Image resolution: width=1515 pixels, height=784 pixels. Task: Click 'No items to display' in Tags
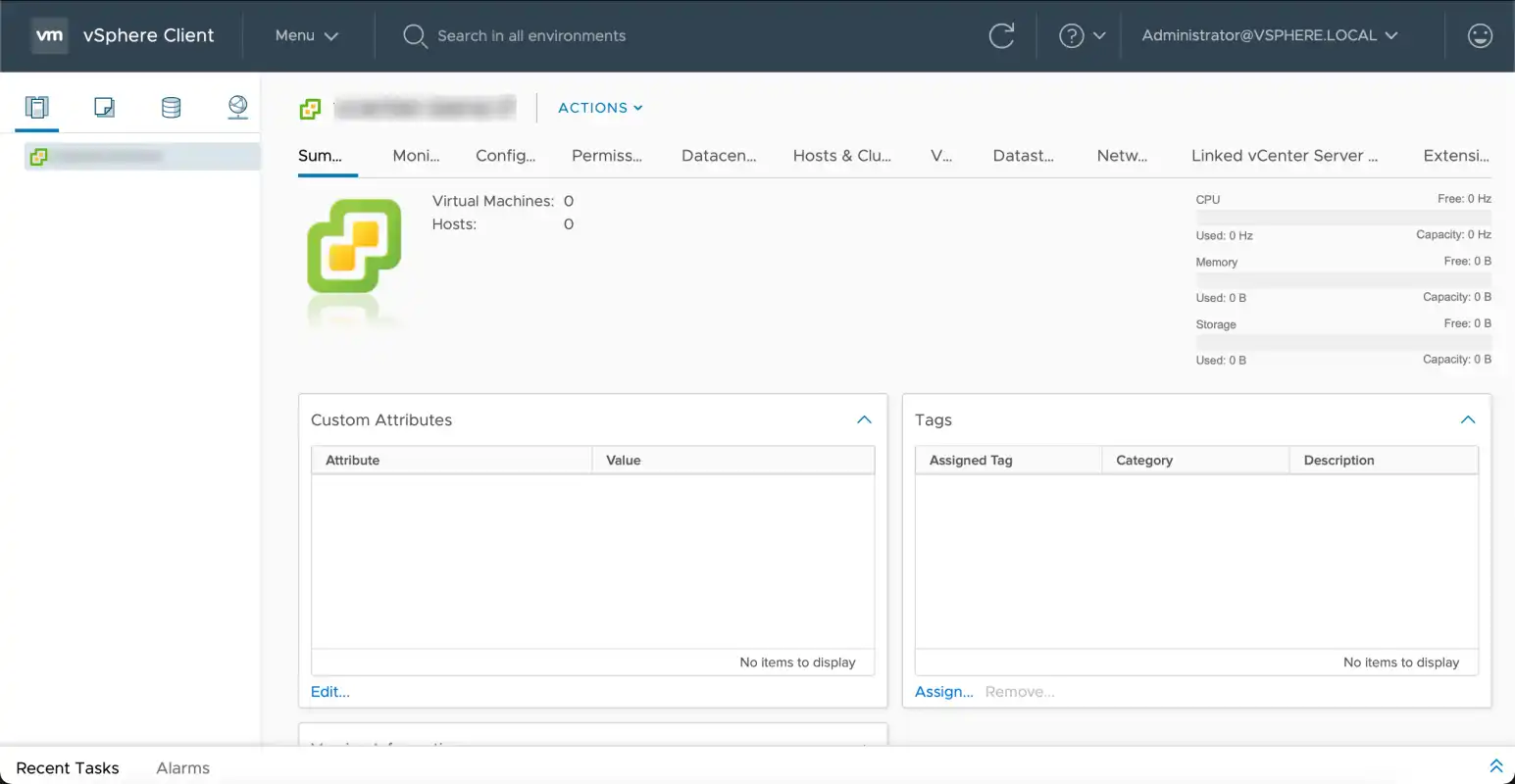[x=1401, y=662]
